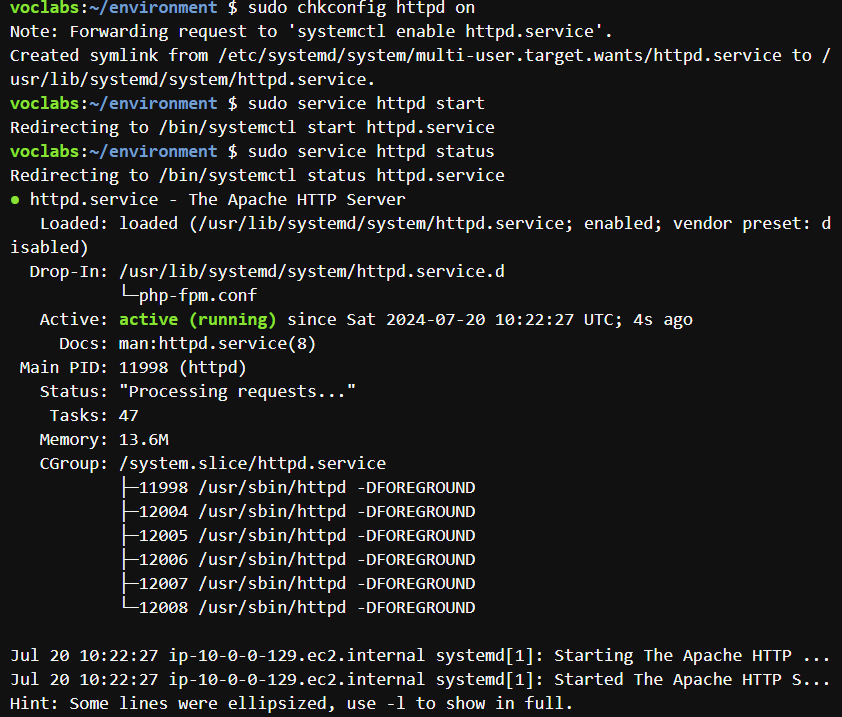Click 'httpd.service - The Apache HTTP Server' heading

pyautogui.click(x=217, y=200)
